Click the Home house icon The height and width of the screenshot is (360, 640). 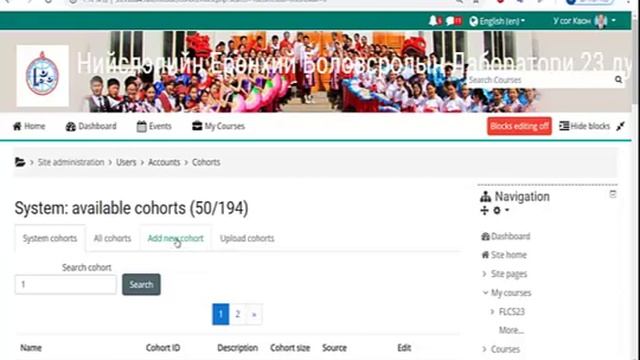tap(17, 126)
